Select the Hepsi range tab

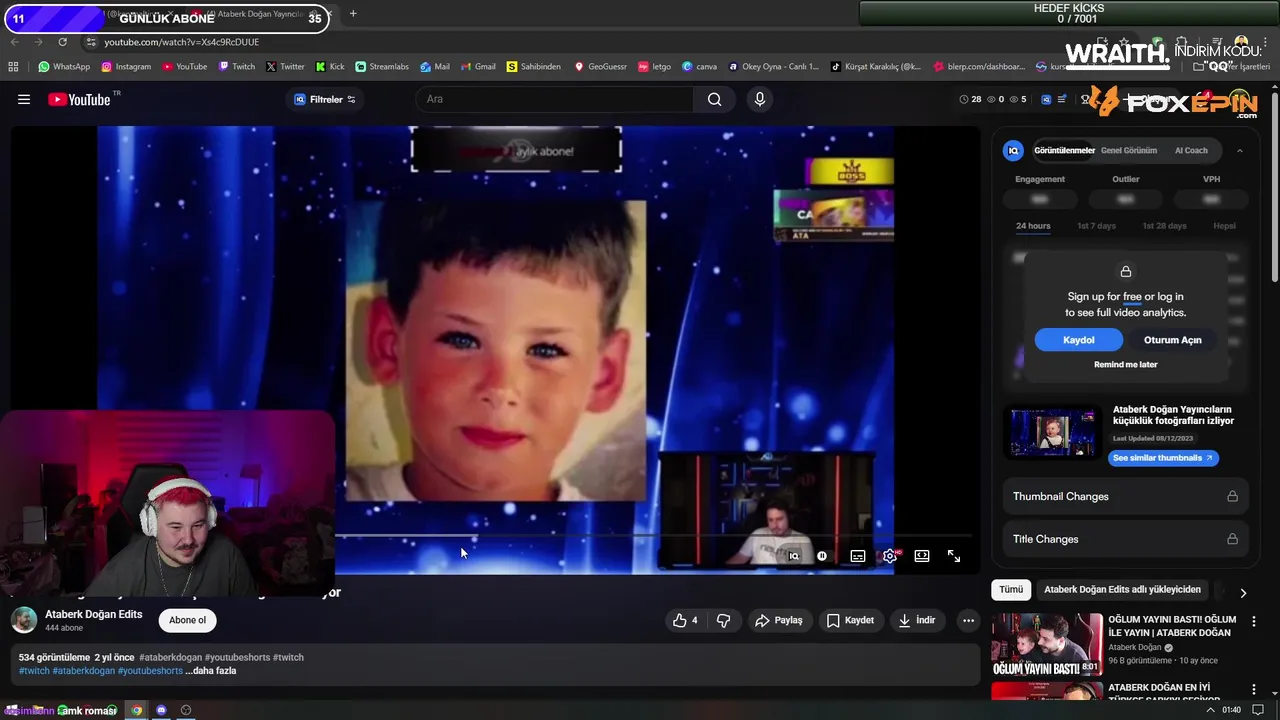1224,226
